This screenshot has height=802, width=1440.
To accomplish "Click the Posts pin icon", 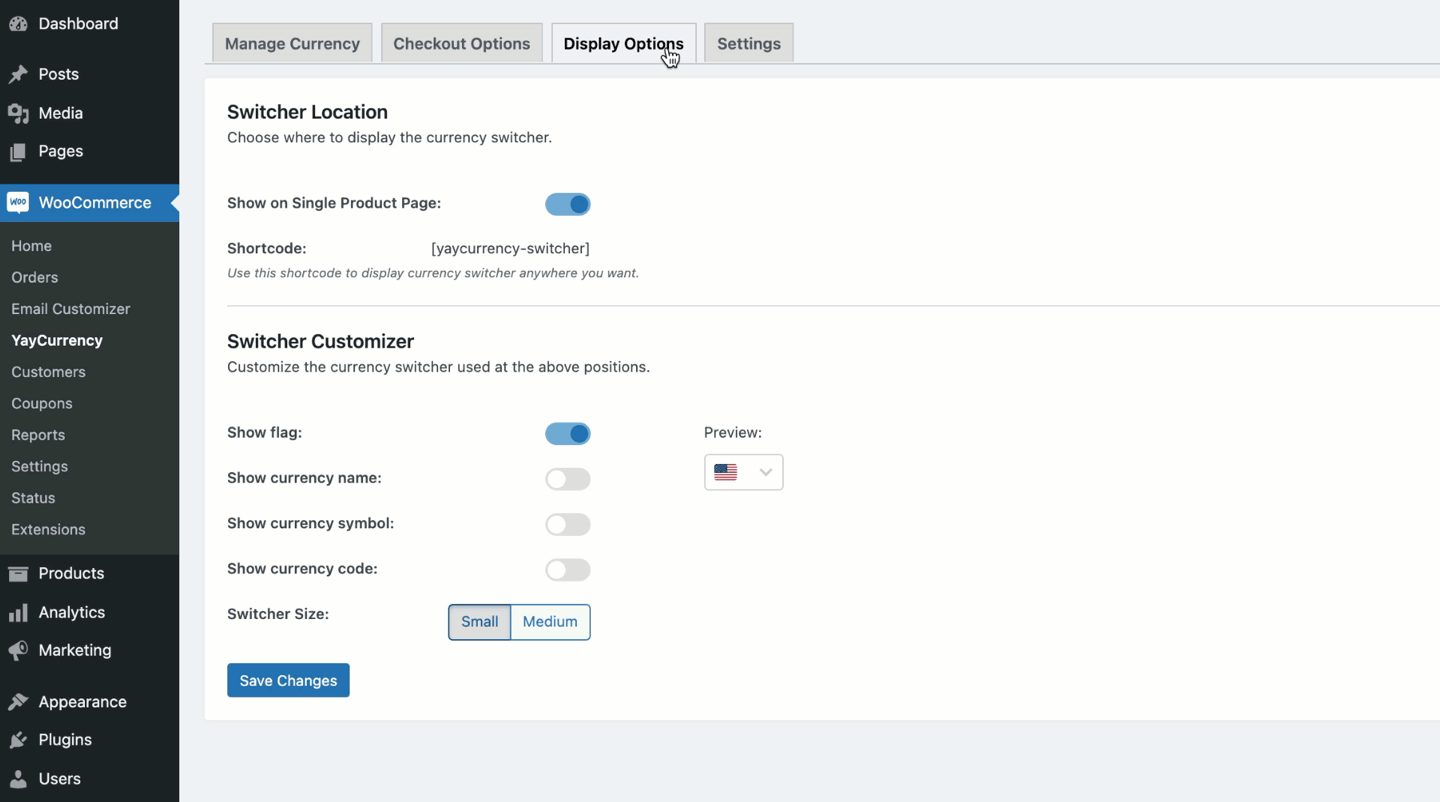I will (18, 73).
